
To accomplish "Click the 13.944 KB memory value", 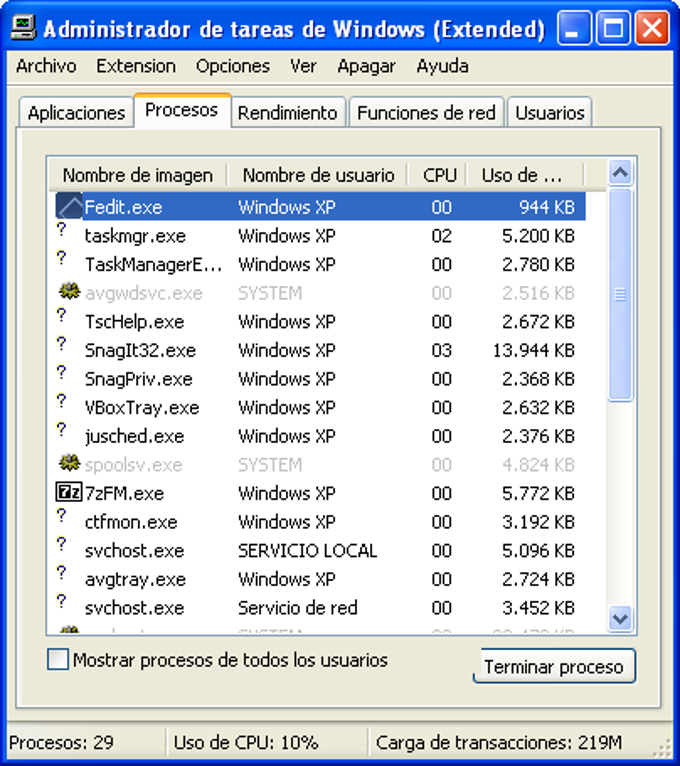I will click(x=533, y=351).
